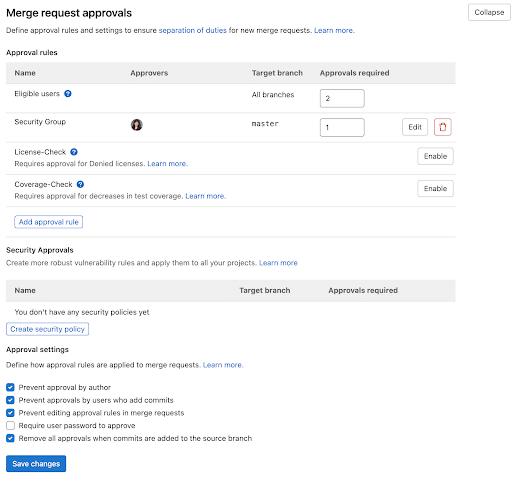512x482 pixels.
Task: Click the Eligible users help icon
Action: click(68, 94)
